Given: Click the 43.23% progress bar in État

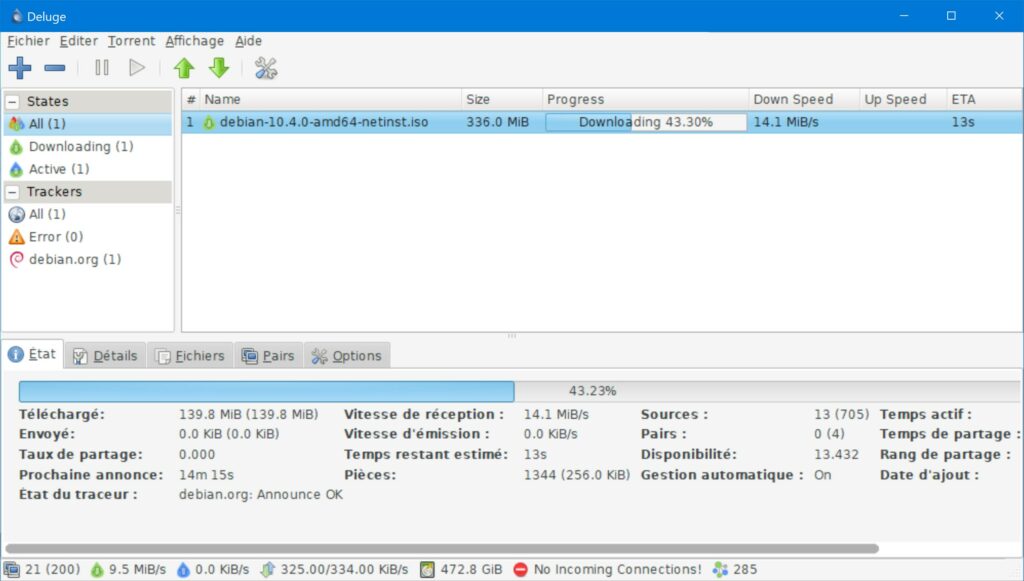Looking at the screenshot, I should (519, 391).
